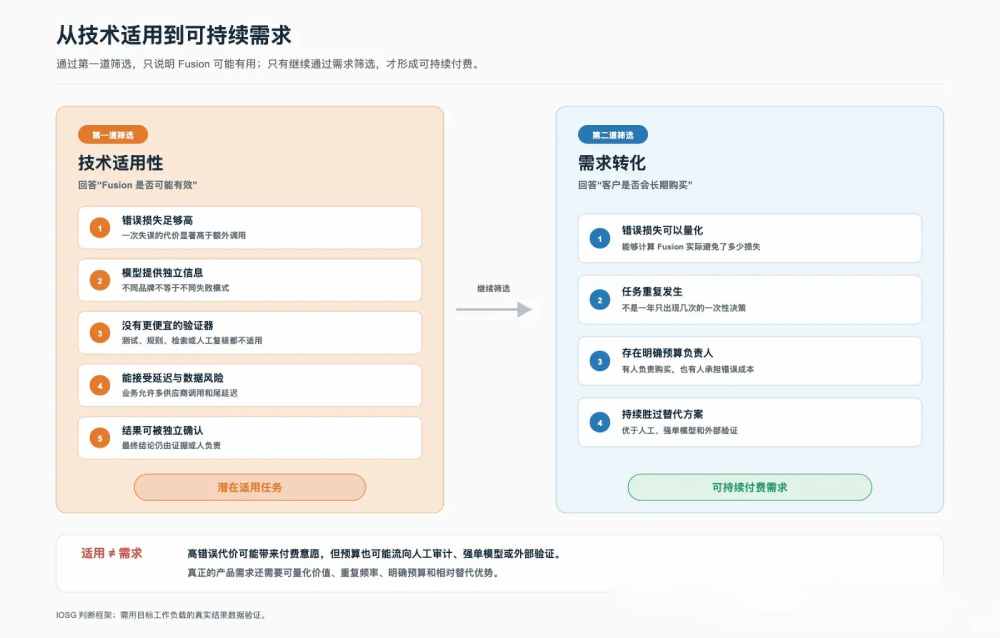Screen dimensions: 1000x638
Task: Click the card title 没有更便宜的验证器
Action: [168, 325]
